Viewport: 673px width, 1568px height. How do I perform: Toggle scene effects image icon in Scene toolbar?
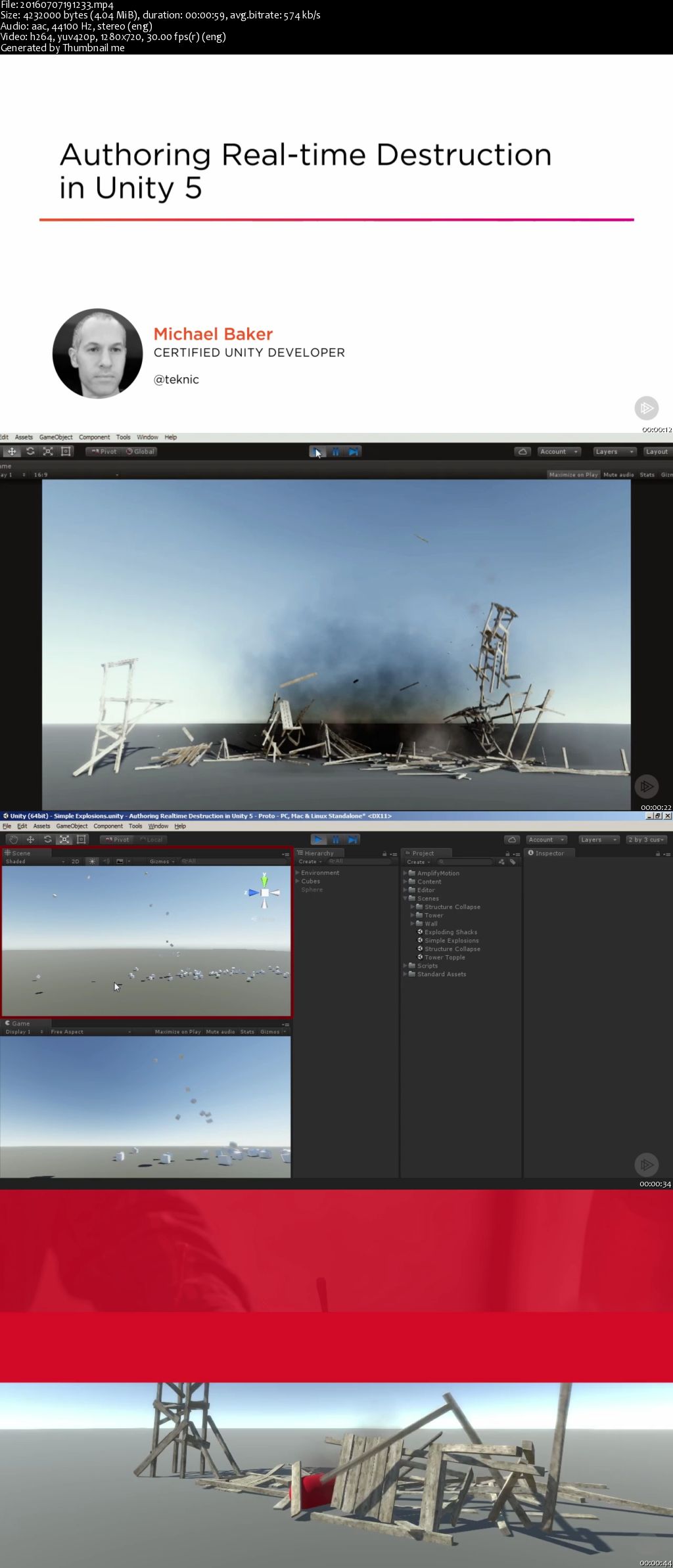(x=120, y=861)
